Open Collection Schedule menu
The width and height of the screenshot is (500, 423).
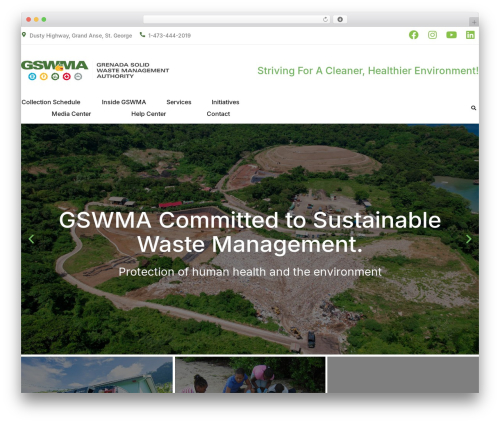coord(51,102)
